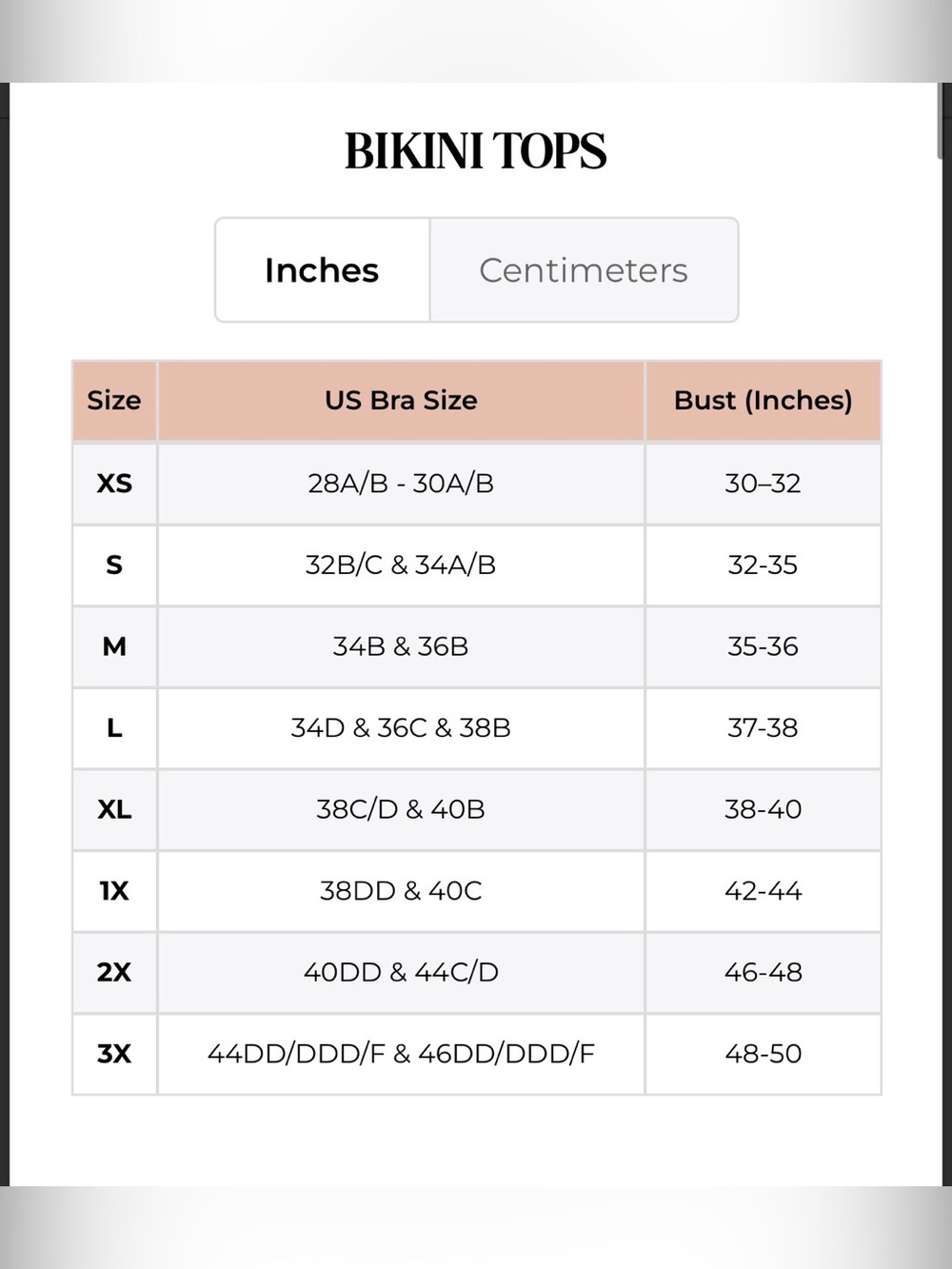Image resolution: width=952 pixels, height=1269 pixels.
Task: Click the BIKINI TOPS heading
Action: point(475,151)
